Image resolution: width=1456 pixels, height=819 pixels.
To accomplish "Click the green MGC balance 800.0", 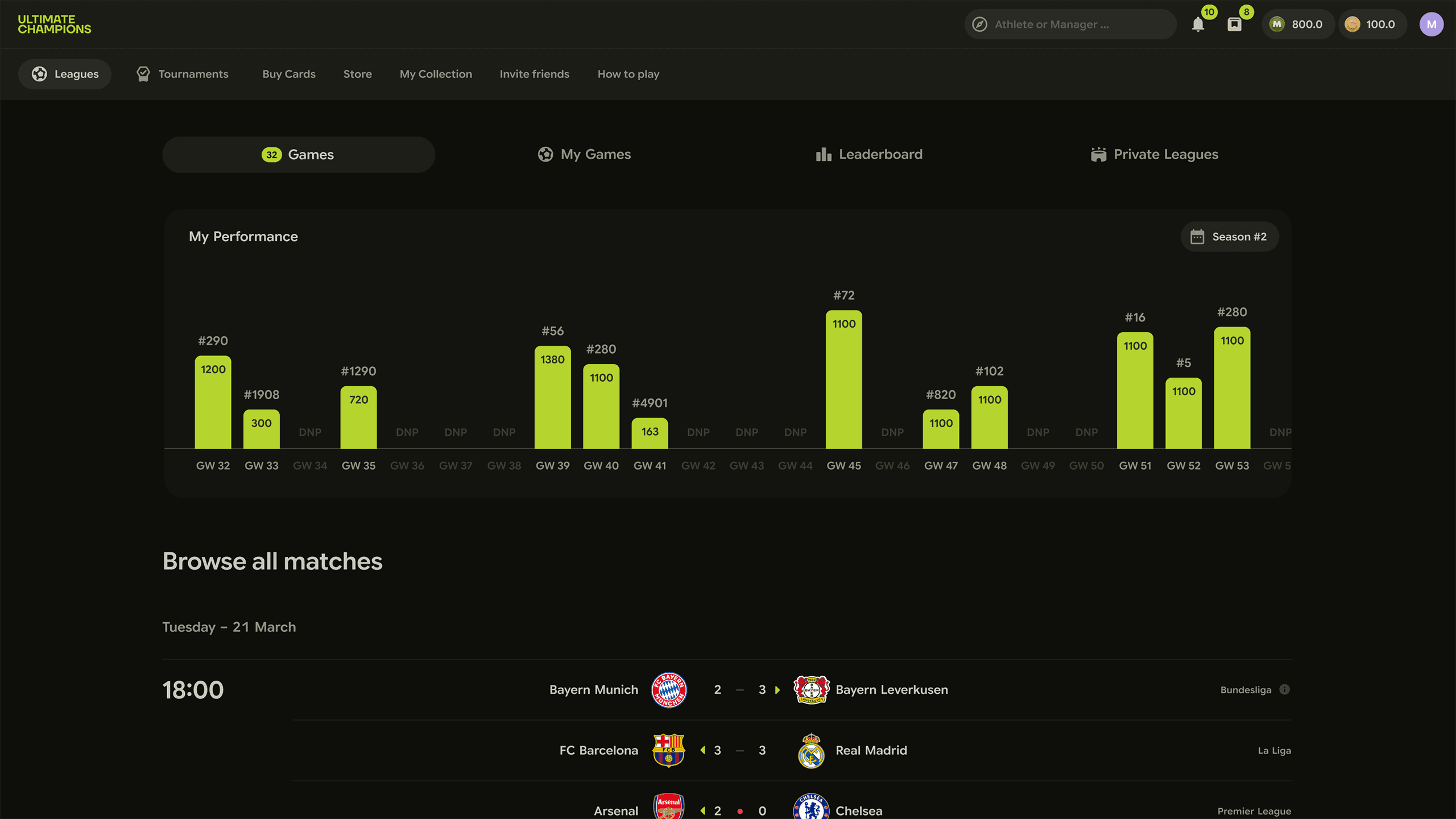I will point(1298,24).
